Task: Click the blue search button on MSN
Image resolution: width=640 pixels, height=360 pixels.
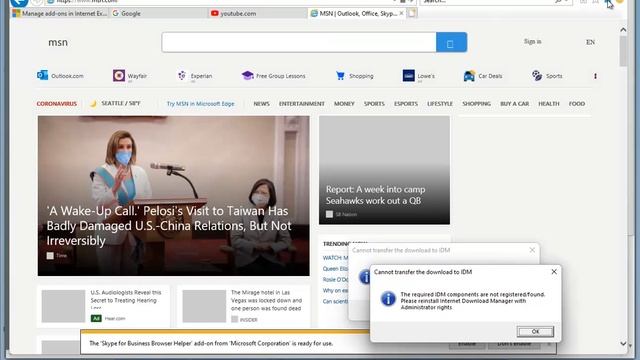Action: pyautogui.click(x=451, y=42)
